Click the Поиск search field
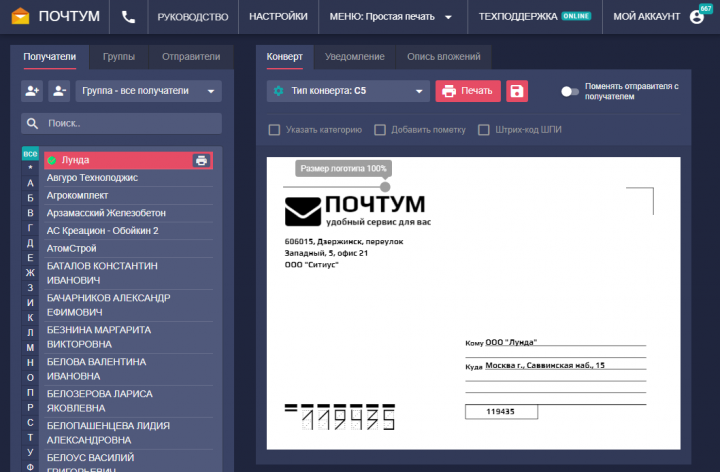The image size is (720, 472). coord(121,124)
